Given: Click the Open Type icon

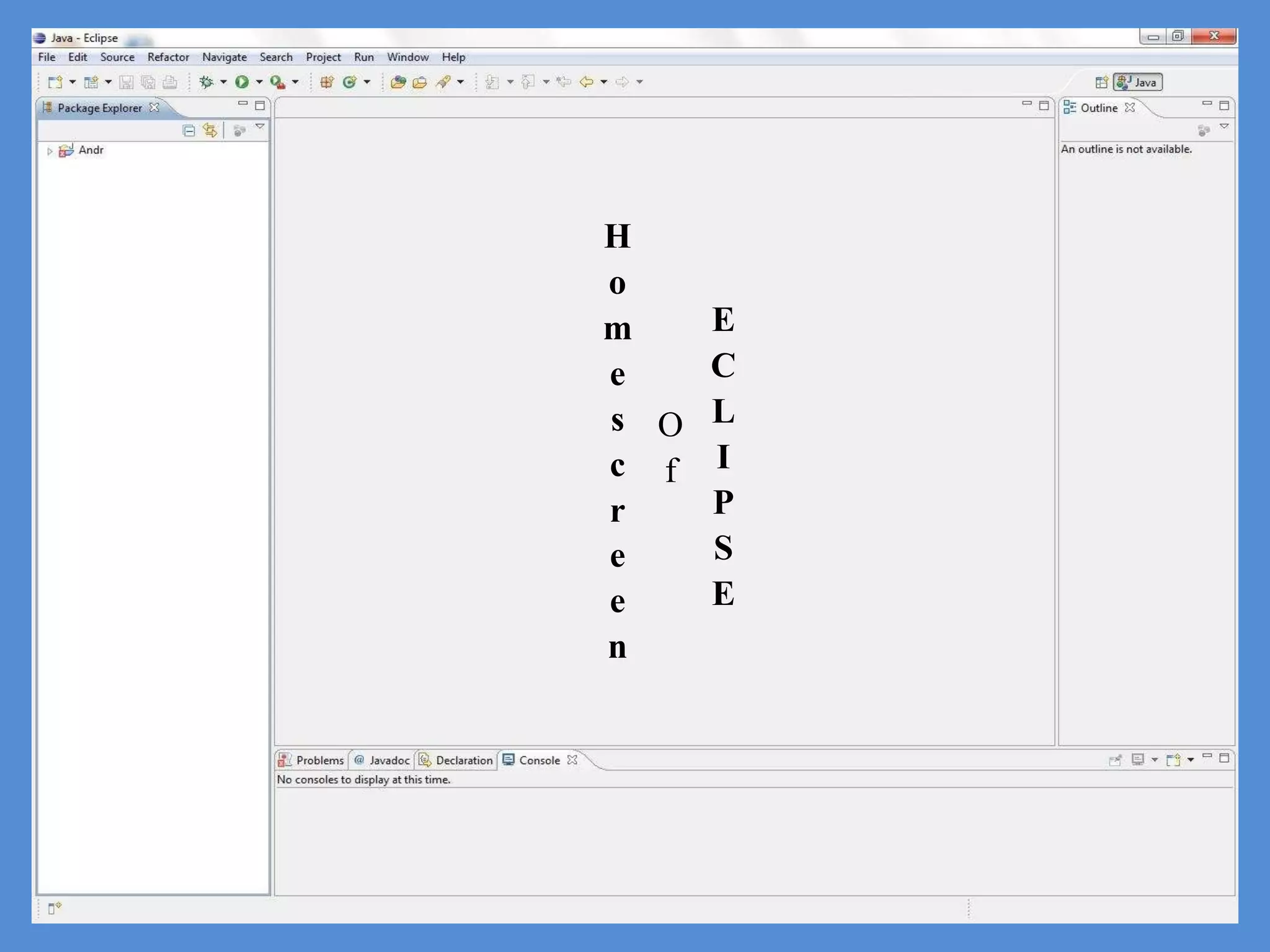Looking at the screenshot, I should [x=398, y=82].
